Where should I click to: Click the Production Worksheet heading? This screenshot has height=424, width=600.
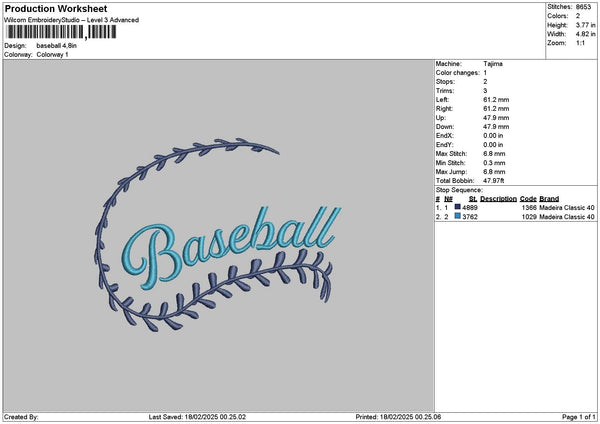[55, 9]
